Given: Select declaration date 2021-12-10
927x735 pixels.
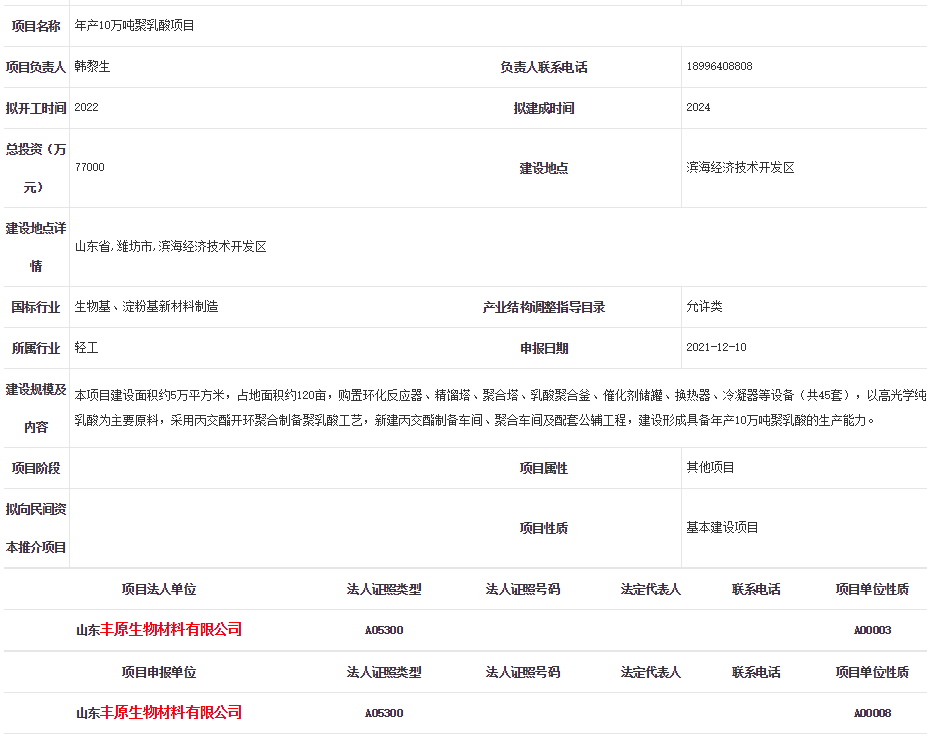Looking at the screenshot, I should (716, 347).
